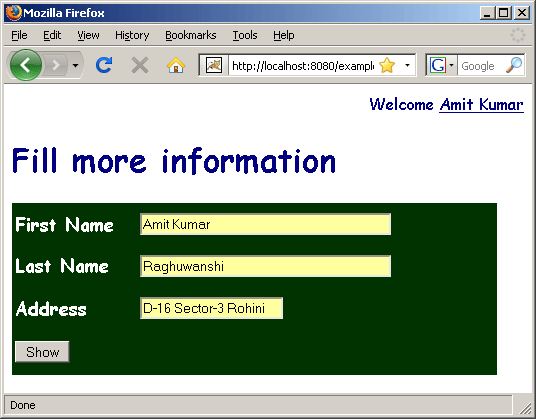Open the File menu
The height and width of the screenshot is (419, 536).
click(x=19, y=35)
